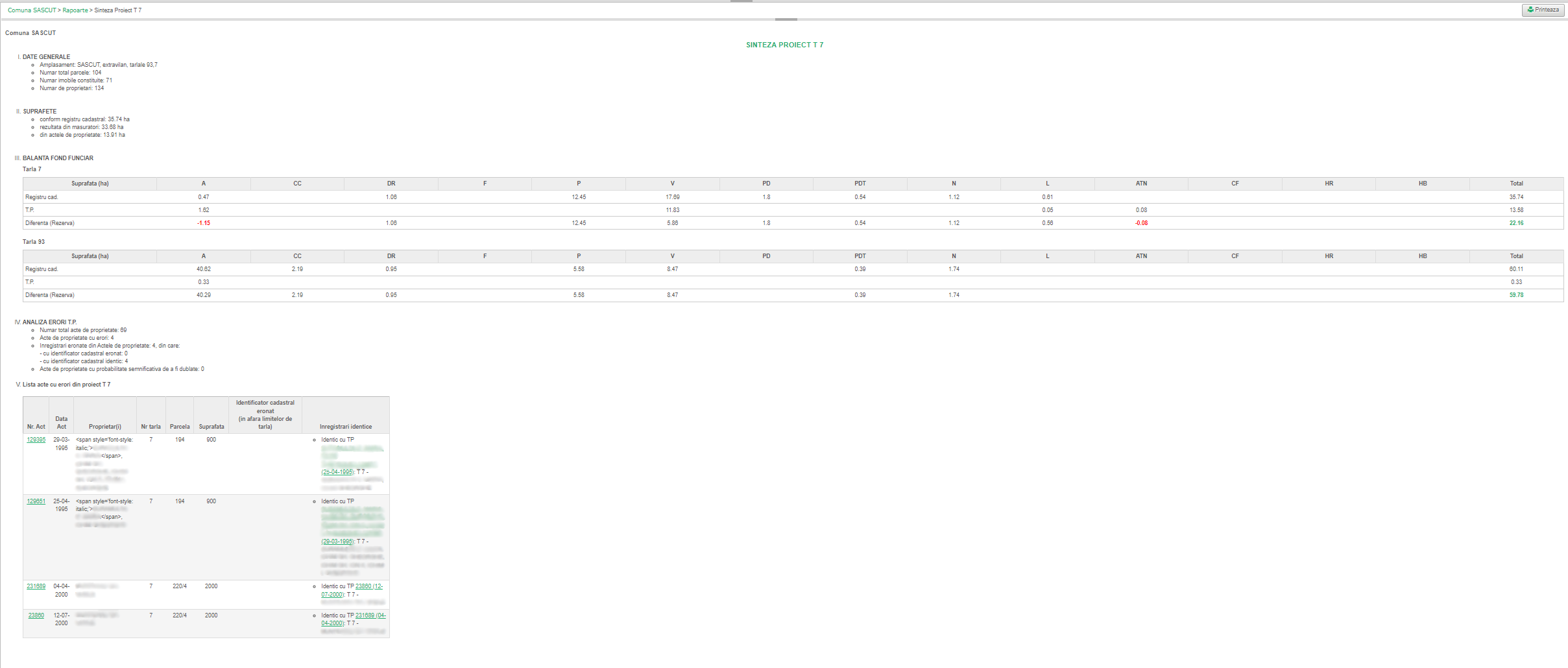
Task: Click the Proprietar(i) column header
Action: (x=105, y=427)
